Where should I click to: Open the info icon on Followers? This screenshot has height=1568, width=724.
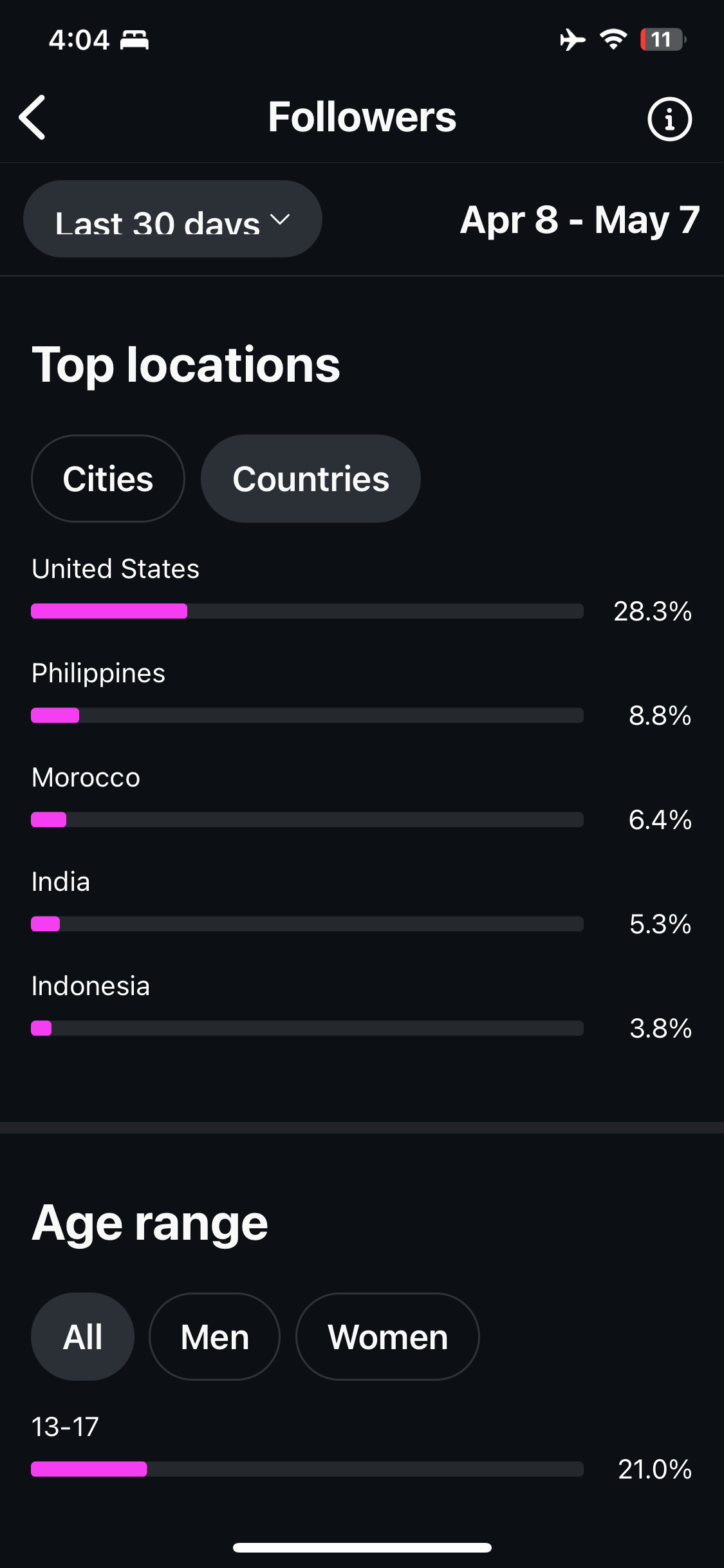point(669,119)
